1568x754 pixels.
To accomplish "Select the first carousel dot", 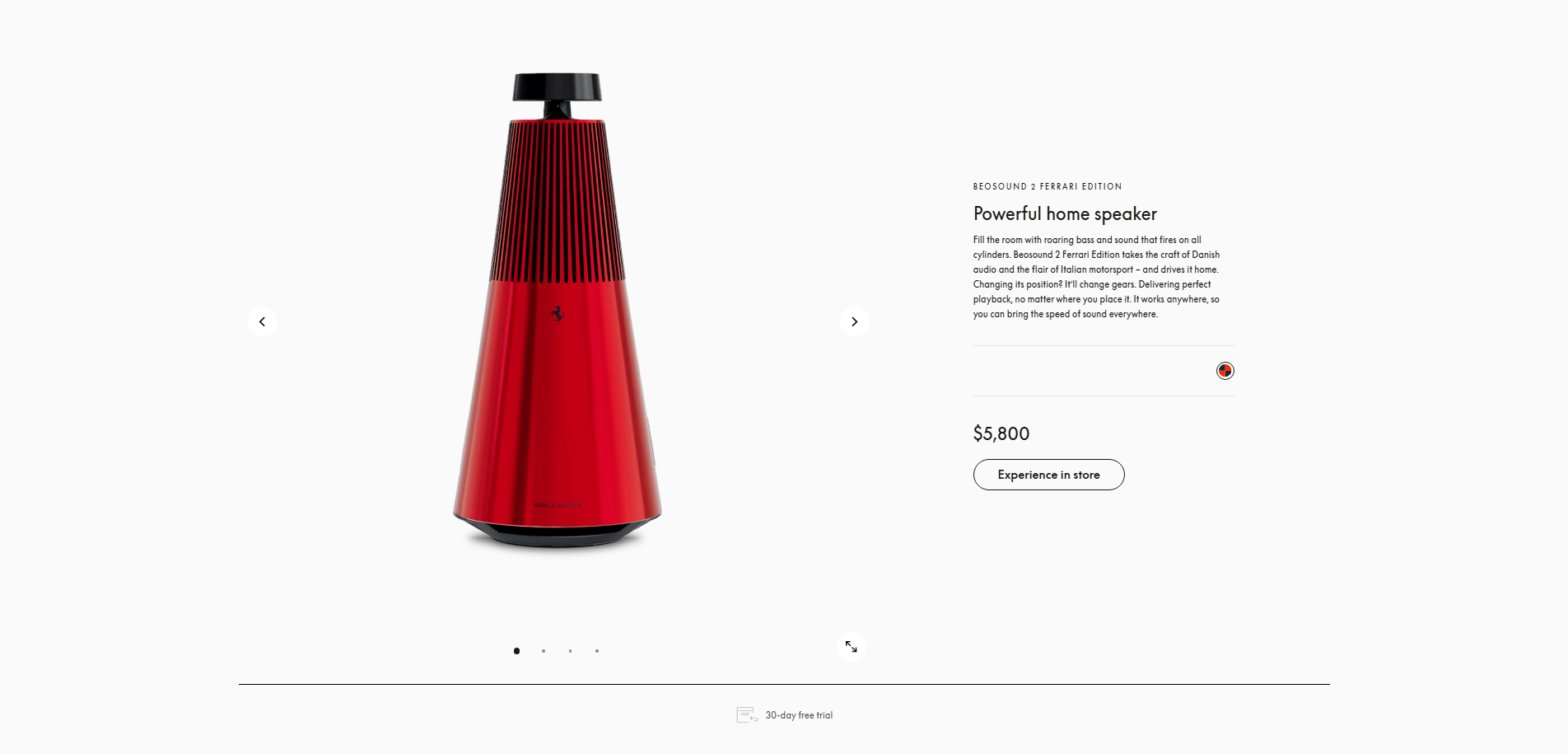I will [516, 651].
